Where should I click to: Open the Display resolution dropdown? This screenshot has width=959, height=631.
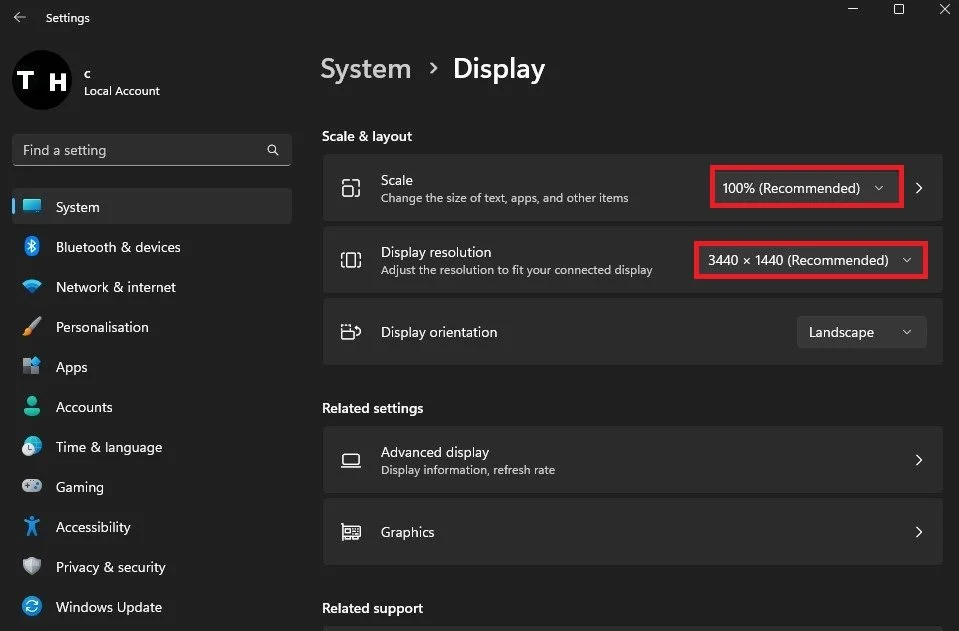(810, 260)
